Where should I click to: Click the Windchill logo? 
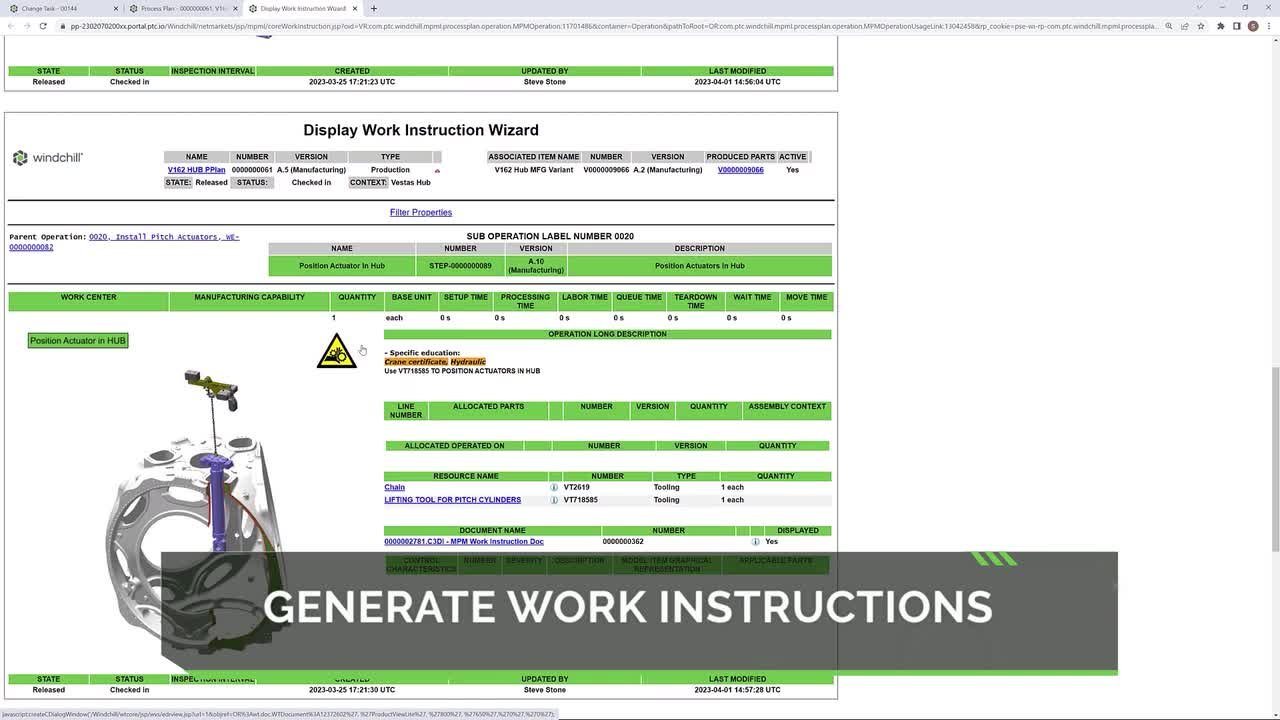(47, 158)
